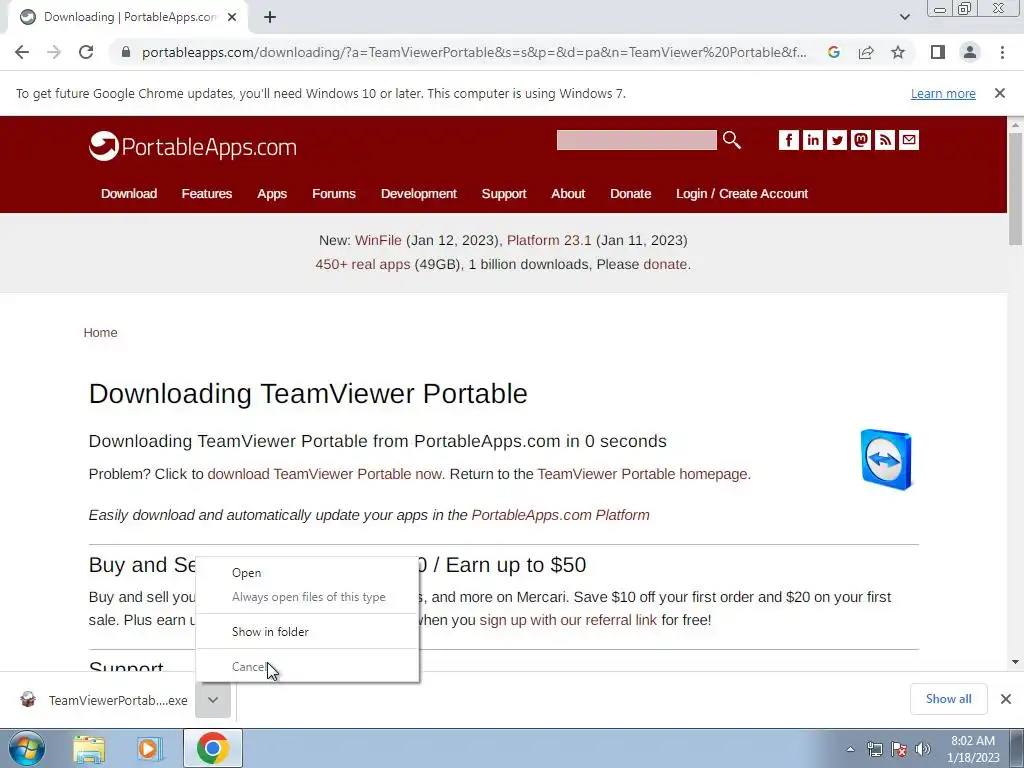
Task: Follow the Platform 23.1 link
Action: pos(549,240)
